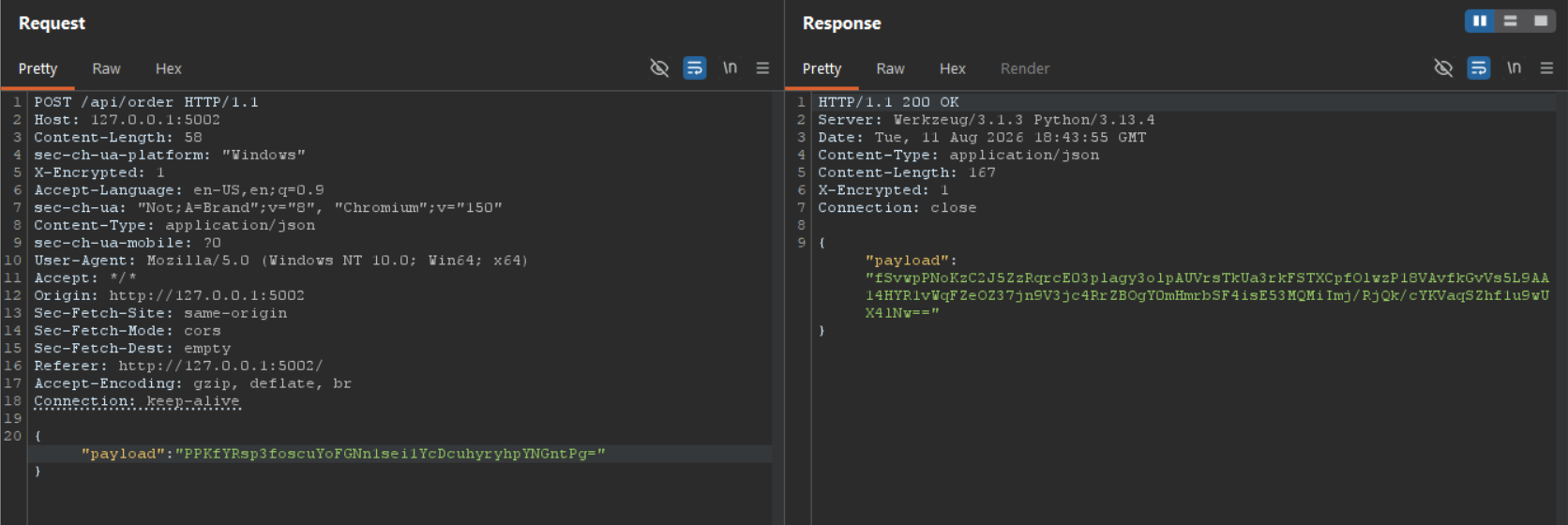Click the Content-Type request header on line 8
1568x525 pixels.
(174, 225)
